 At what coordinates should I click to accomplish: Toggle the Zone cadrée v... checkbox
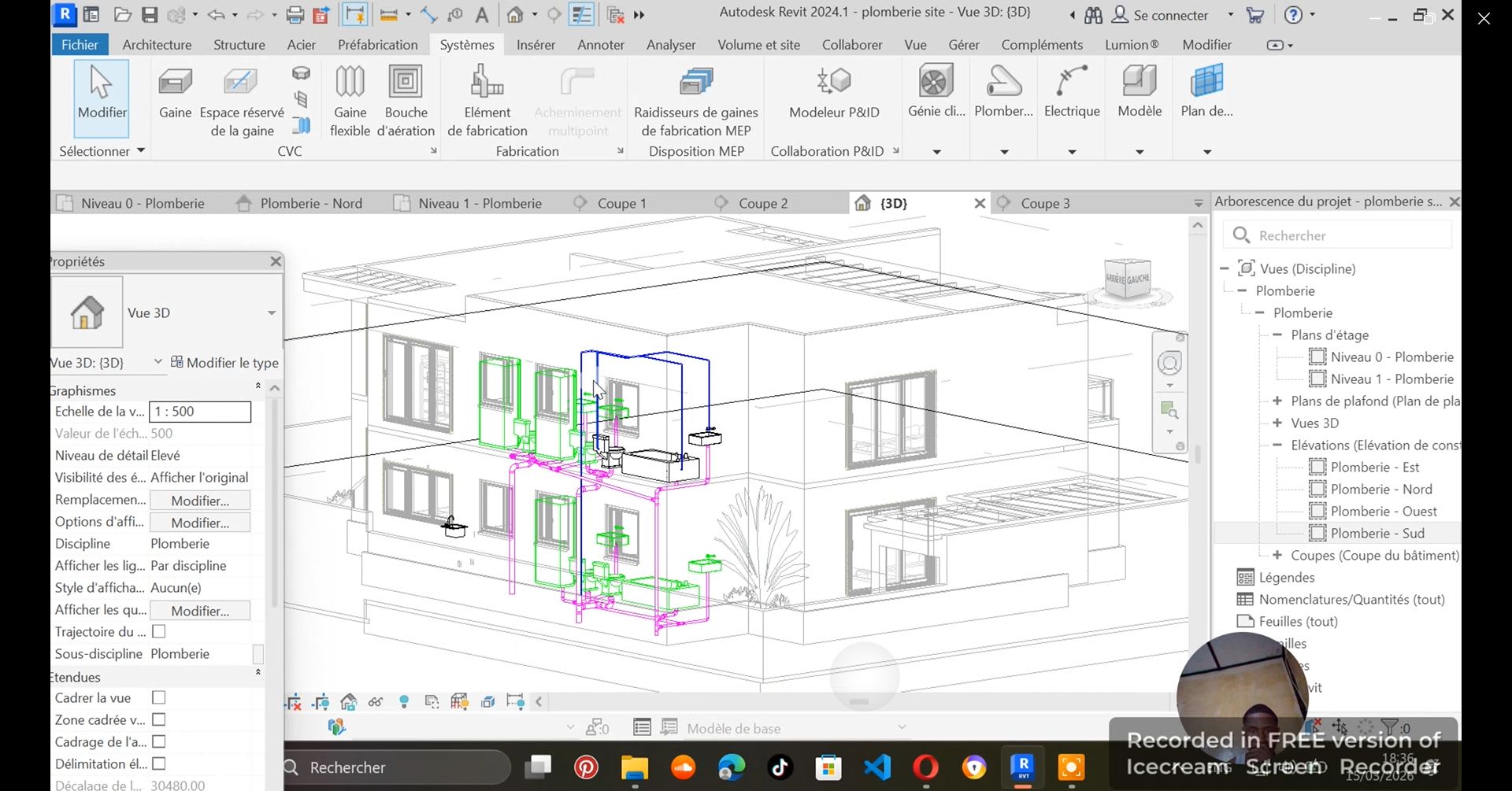click(x=159, y=720)
